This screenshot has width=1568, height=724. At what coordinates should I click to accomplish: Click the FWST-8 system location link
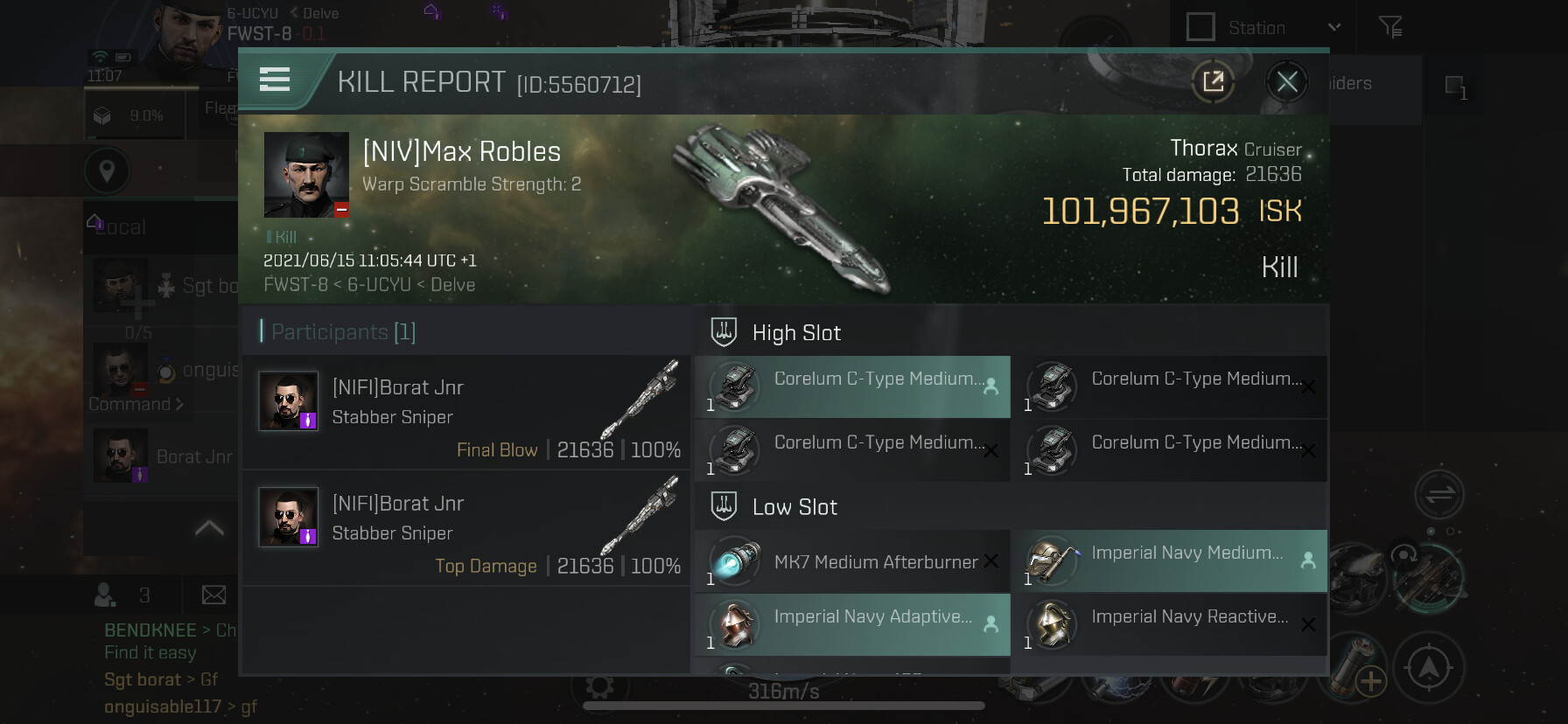pyautogui.click(x=295, y=285)
